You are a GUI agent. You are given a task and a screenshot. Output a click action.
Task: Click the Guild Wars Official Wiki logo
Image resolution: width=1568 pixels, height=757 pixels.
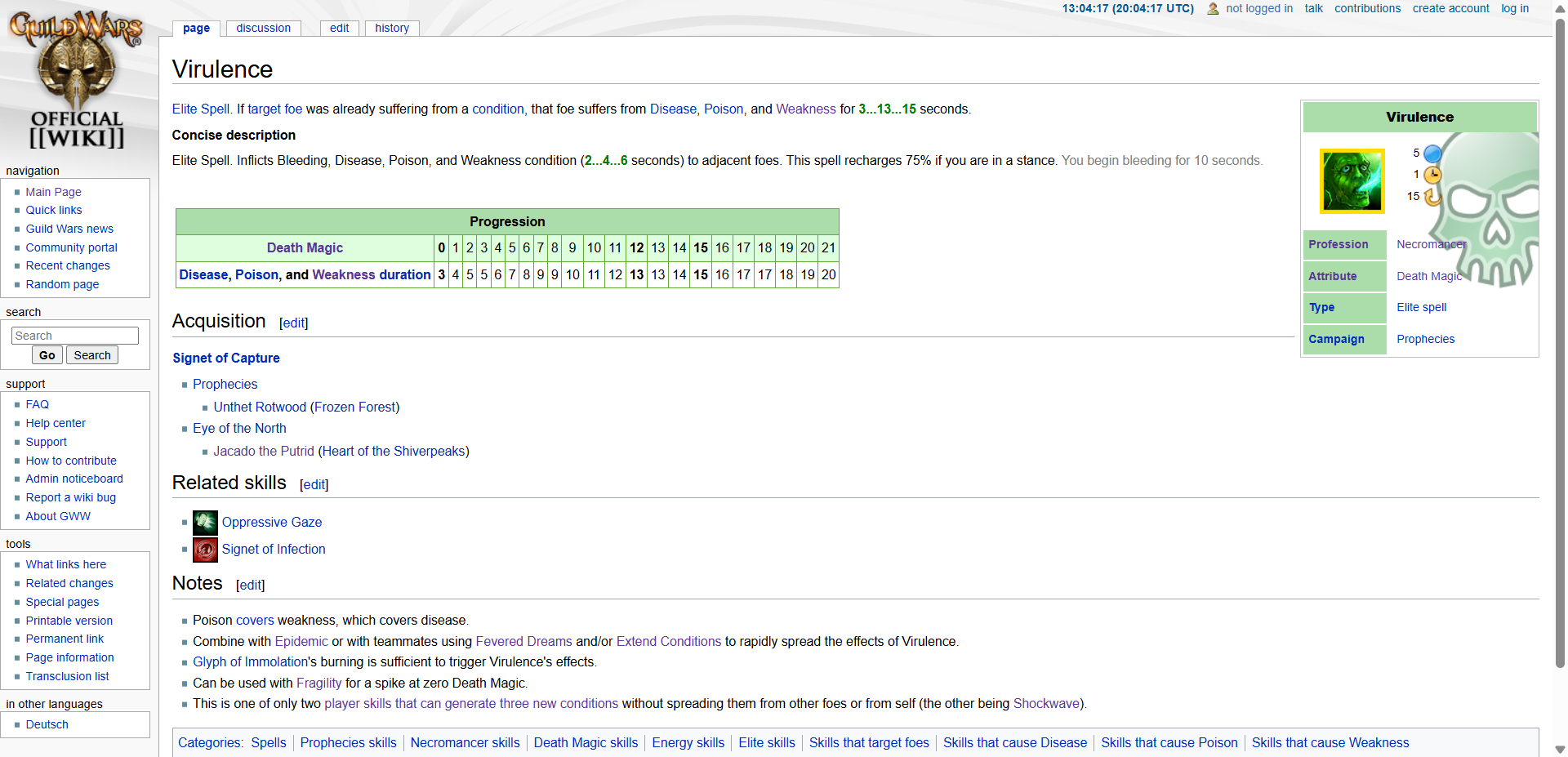pyautogui.click(x=77, y=80)
